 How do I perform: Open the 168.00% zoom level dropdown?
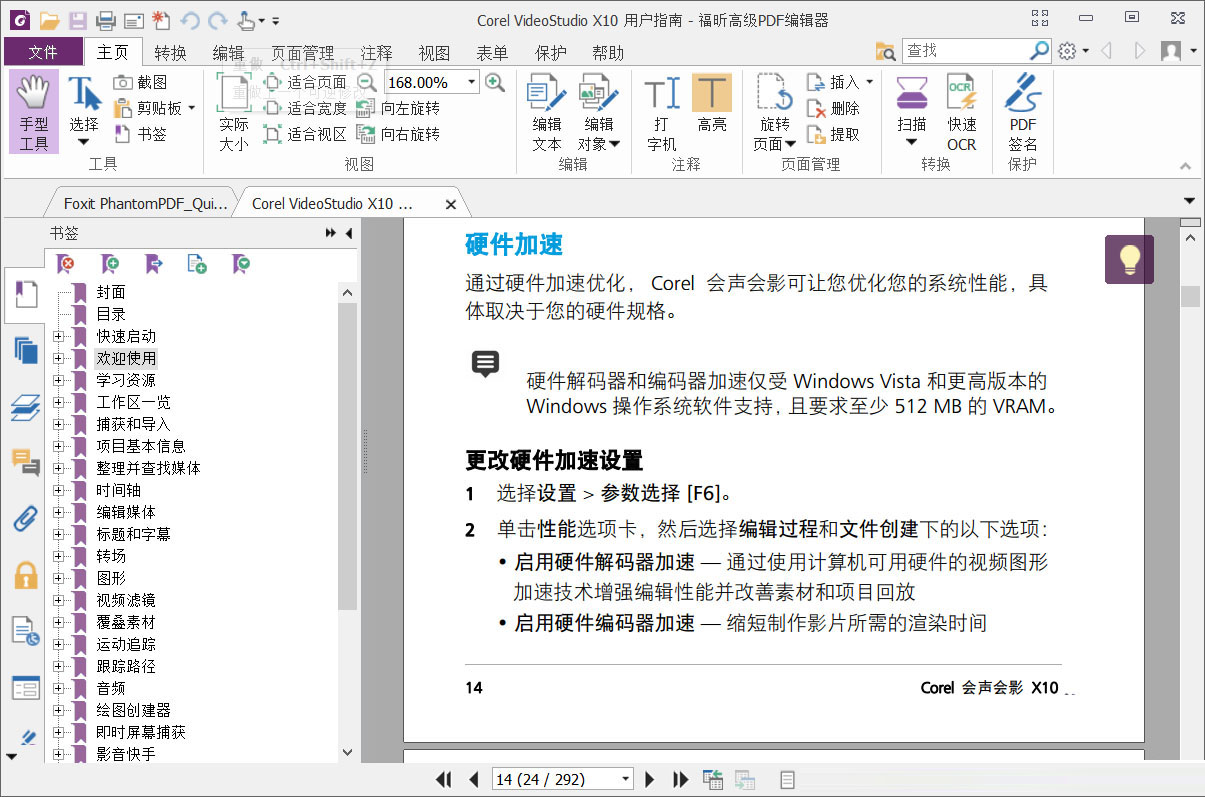472,82
